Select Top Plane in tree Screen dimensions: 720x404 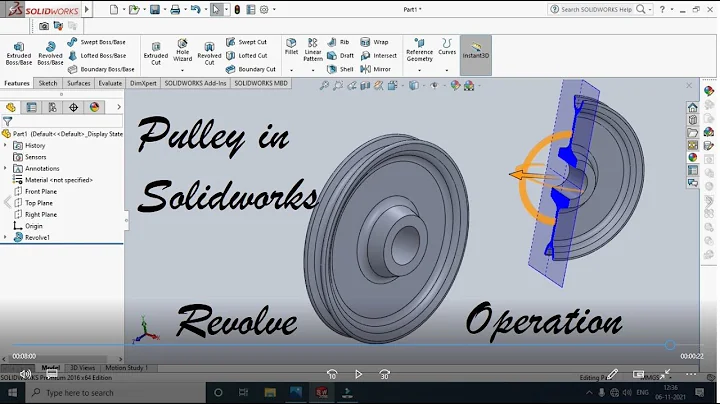(x=33, y=203)
